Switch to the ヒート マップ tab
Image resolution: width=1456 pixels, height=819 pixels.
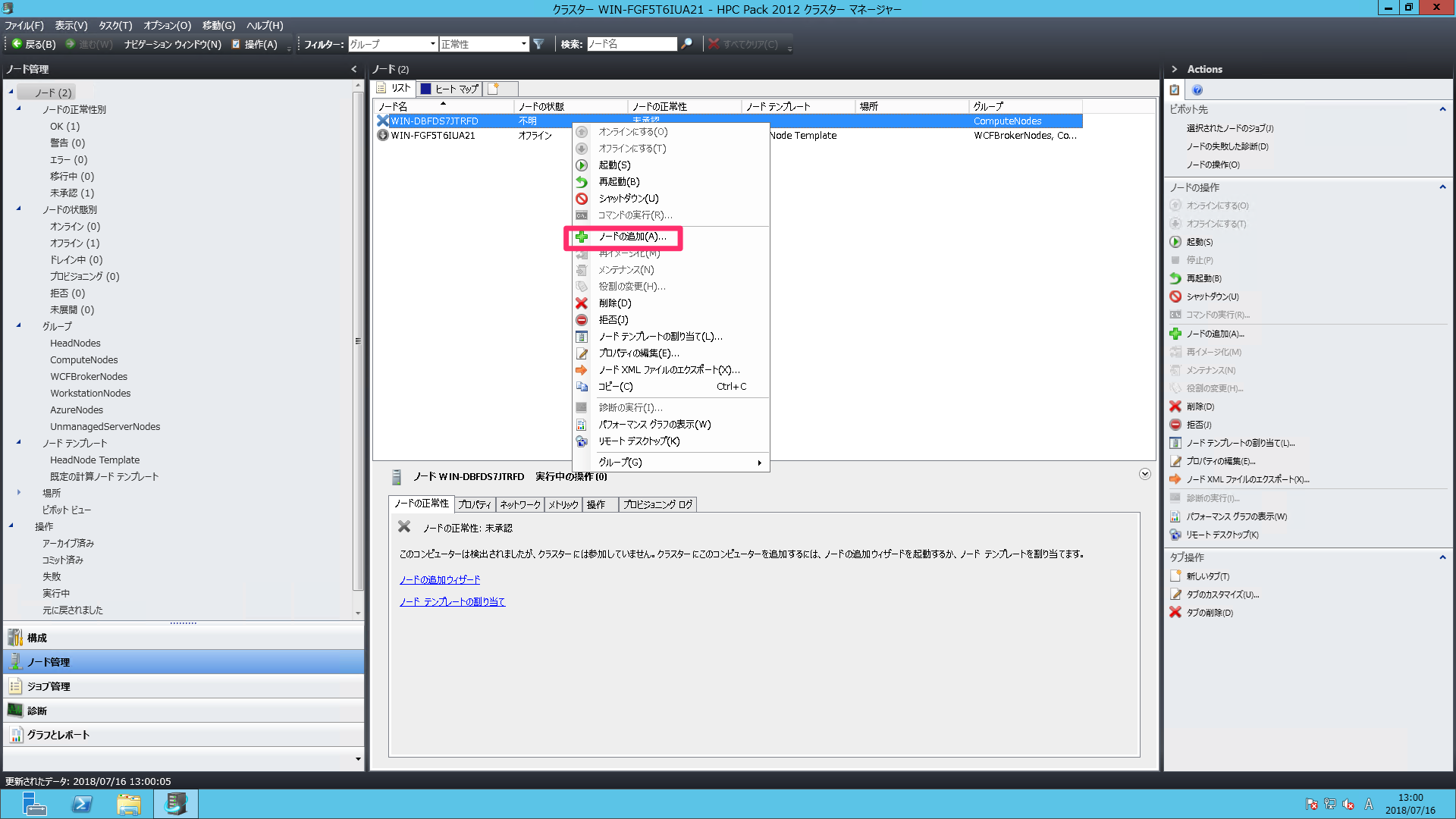450,88
